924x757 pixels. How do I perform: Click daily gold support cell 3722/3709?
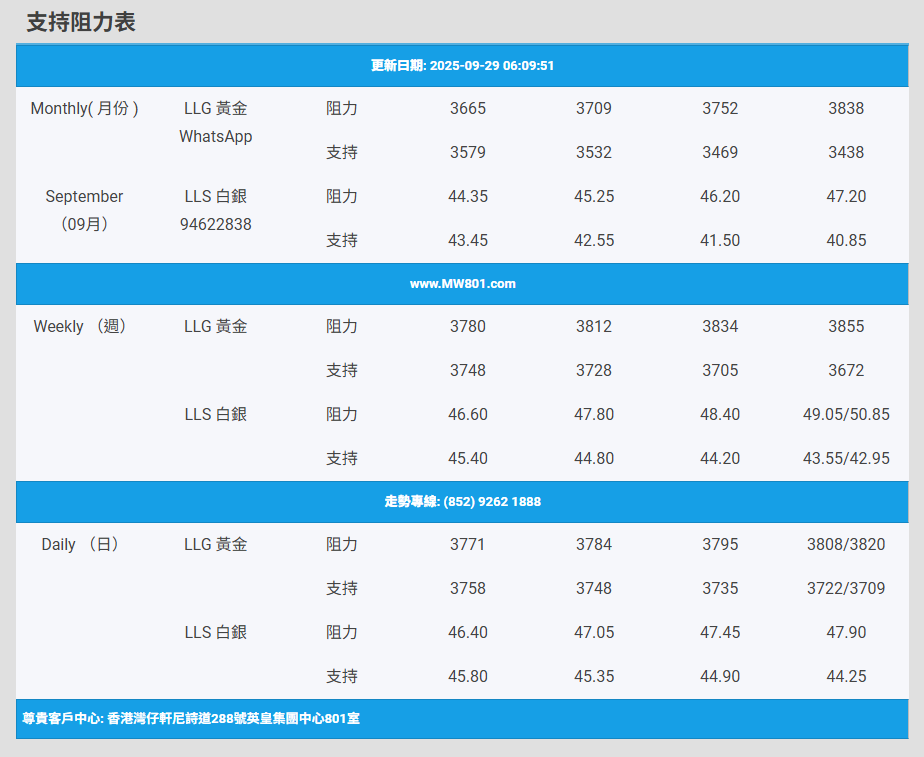coord(846,588)
